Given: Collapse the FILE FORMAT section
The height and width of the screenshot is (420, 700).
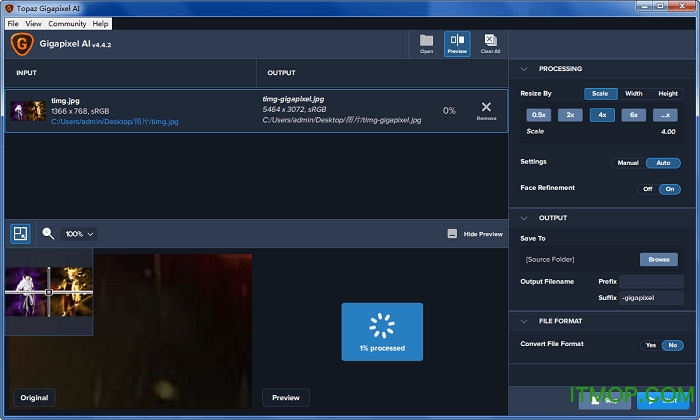Looking at the screenshot, I should [x=524, y=321].
